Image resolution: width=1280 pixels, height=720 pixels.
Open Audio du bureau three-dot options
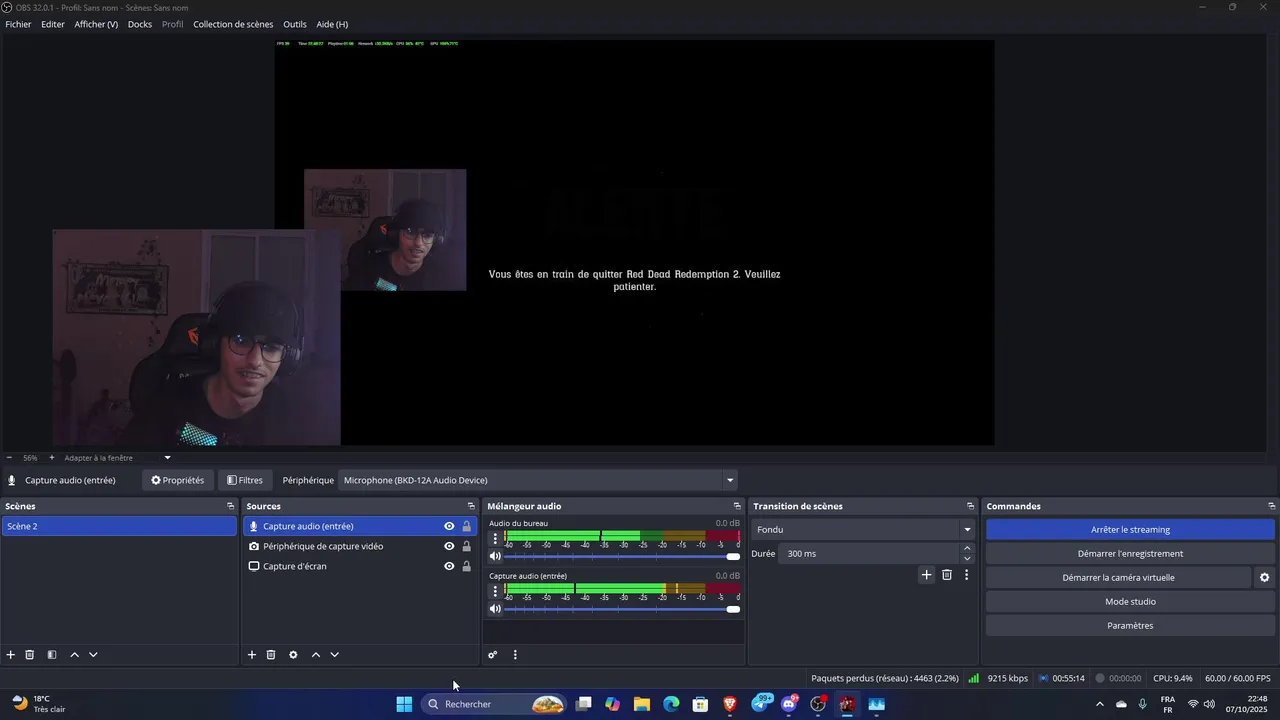coord(495,538)
